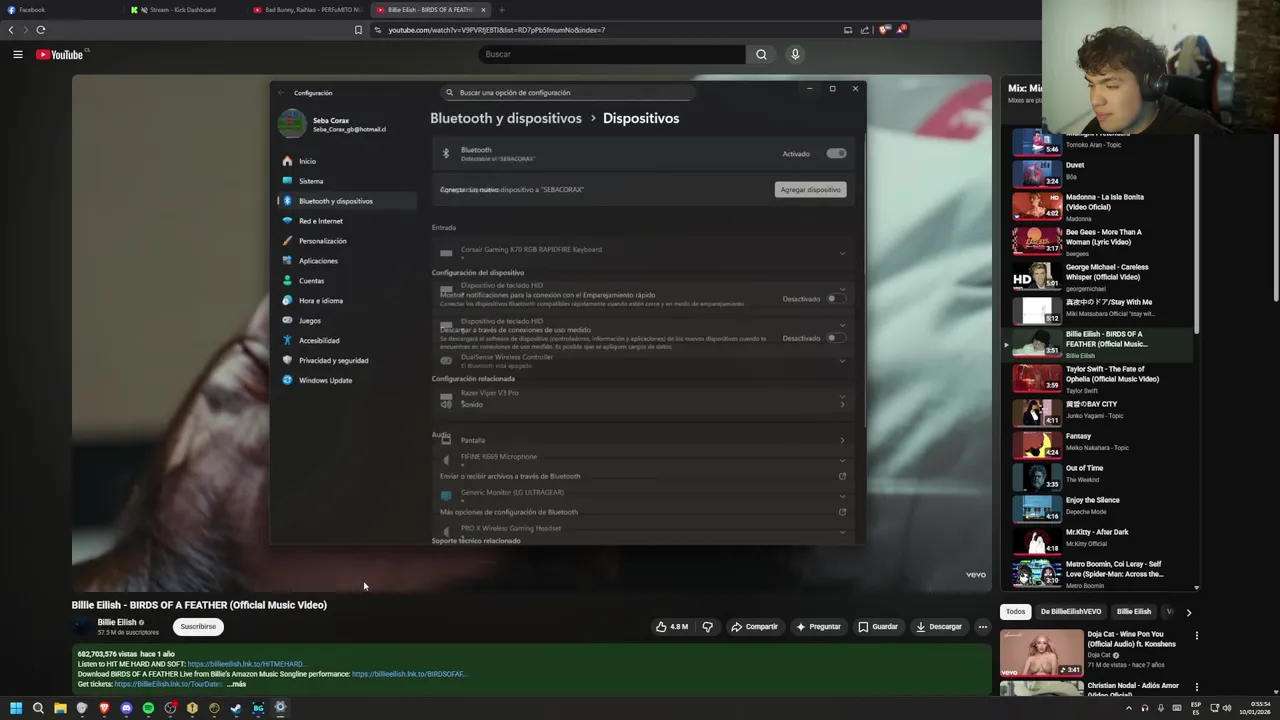Click the 'Agregar dispositivo' button
This screenshot has width=1280, height=720.
[x=810, y=189]
